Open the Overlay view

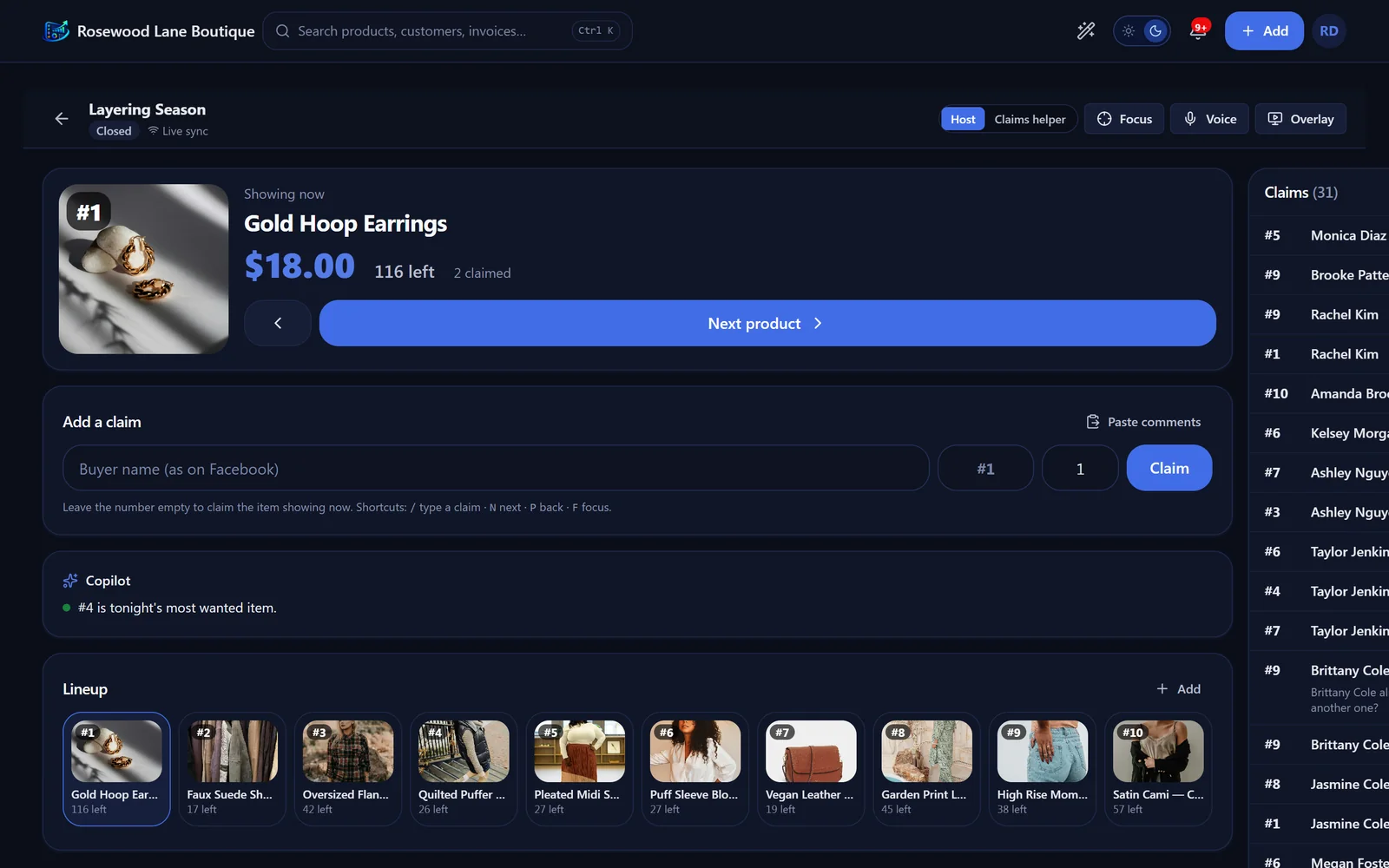[x=1300, y=119]
